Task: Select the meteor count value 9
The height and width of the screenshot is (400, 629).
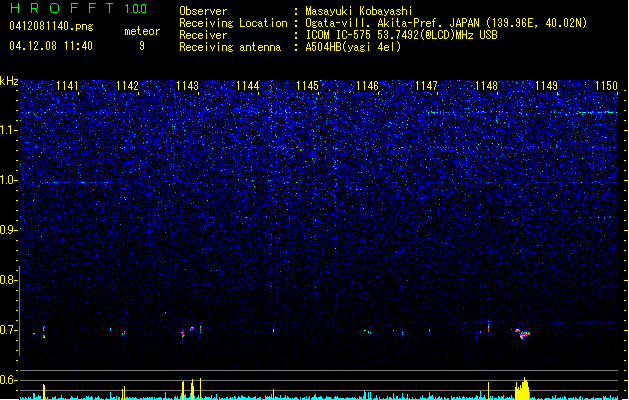Action: pyautogui.click(x=142, y=46)
